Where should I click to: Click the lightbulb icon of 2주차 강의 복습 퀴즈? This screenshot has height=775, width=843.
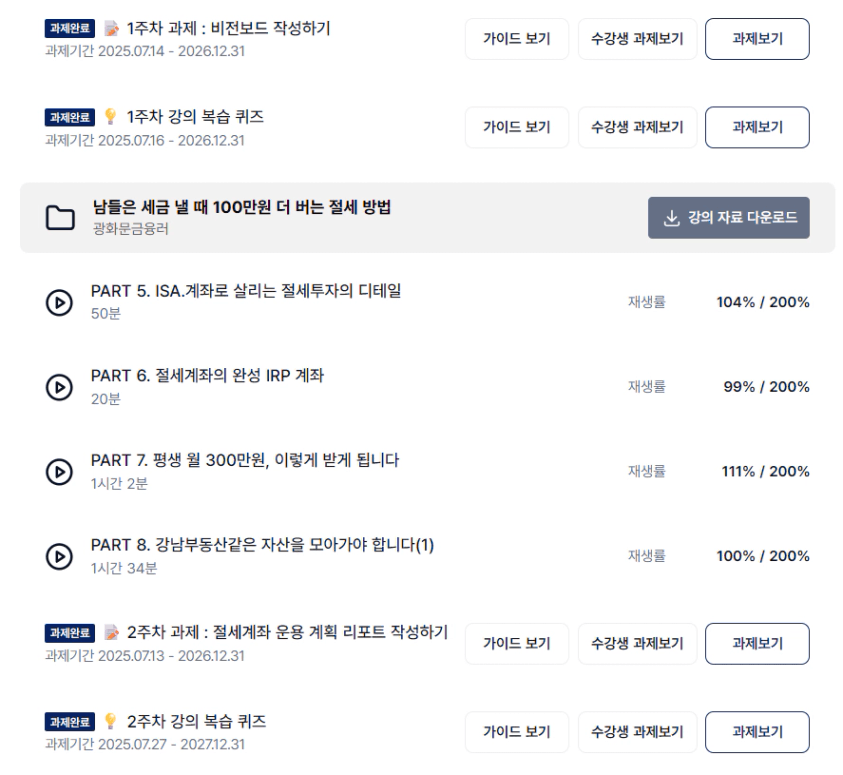110,721
